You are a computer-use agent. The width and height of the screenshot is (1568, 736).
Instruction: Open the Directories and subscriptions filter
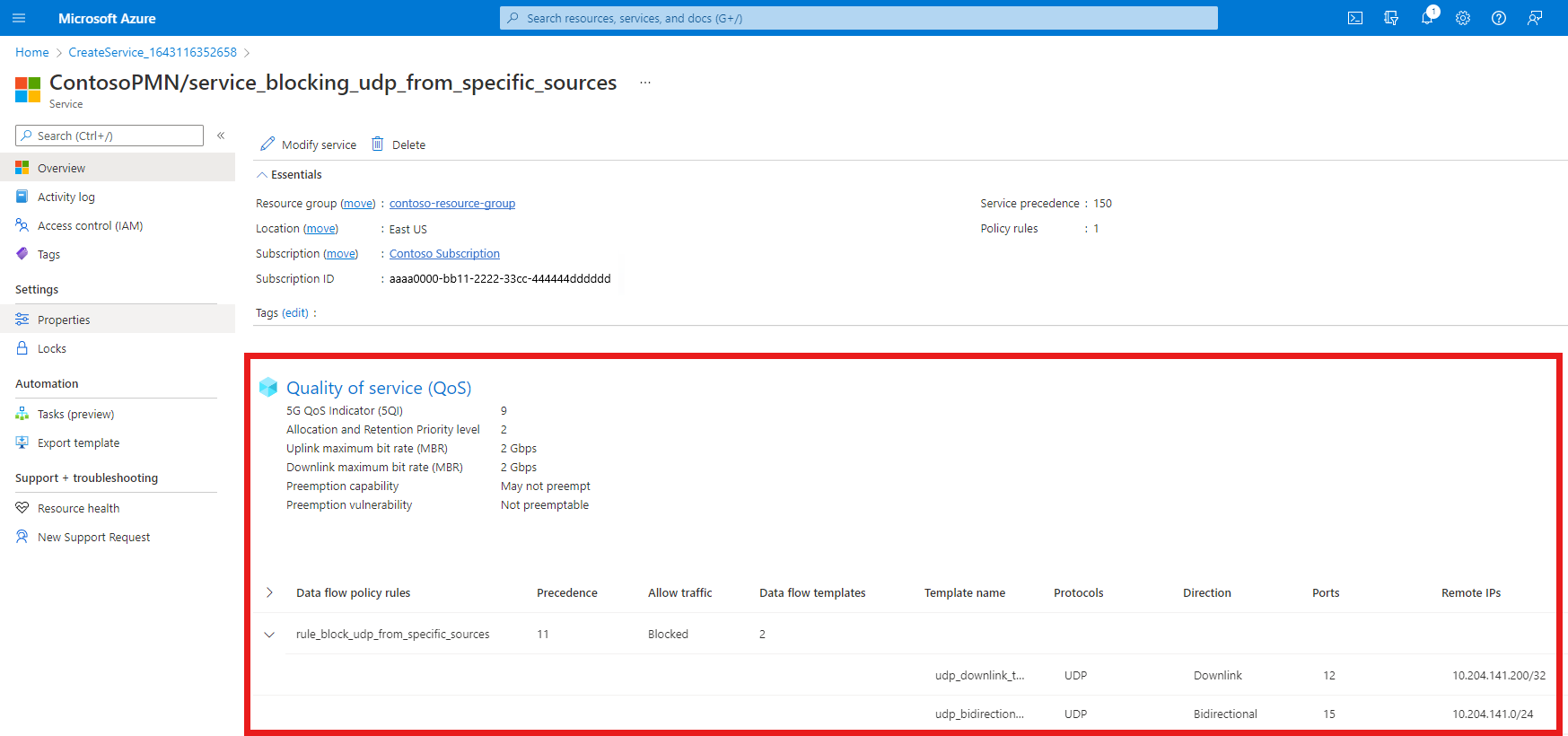pos(1391,18)
